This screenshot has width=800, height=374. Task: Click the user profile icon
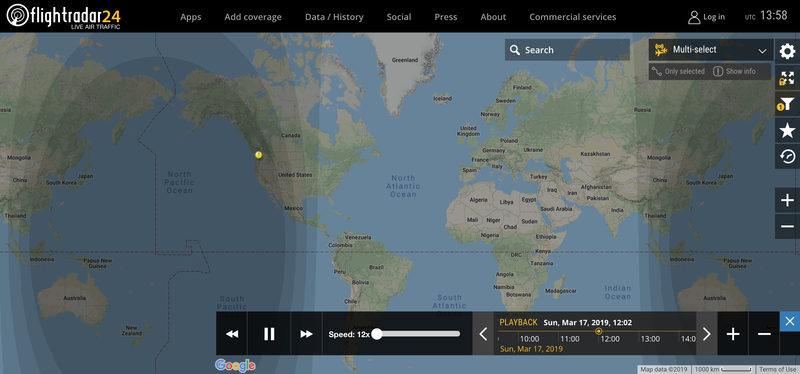coord(694,17)
